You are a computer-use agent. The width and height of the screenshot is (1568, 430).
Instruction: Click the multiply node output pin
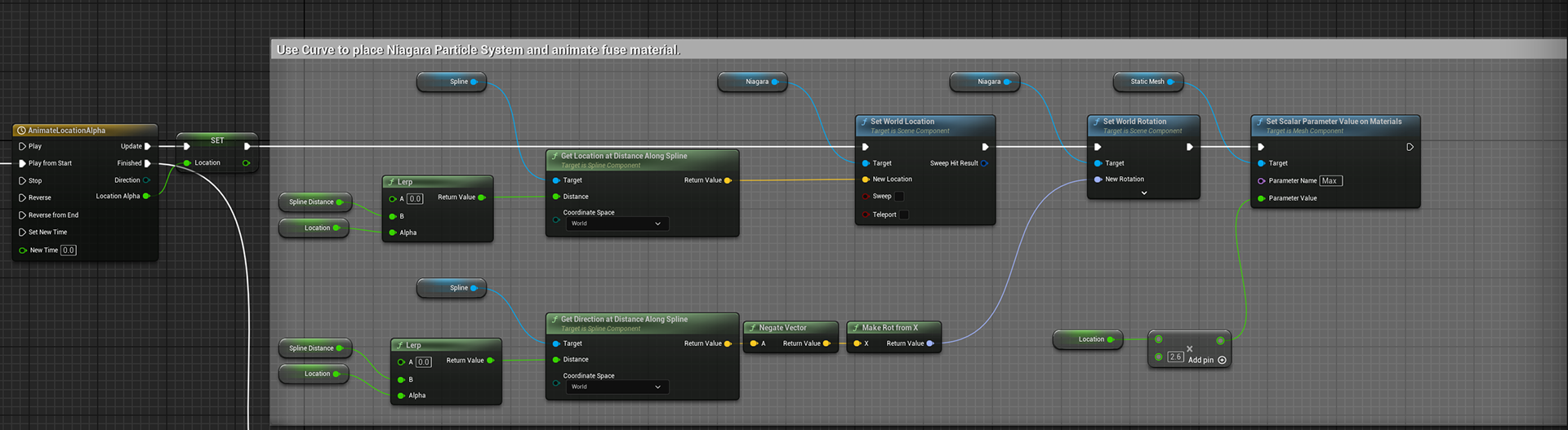1220,340
